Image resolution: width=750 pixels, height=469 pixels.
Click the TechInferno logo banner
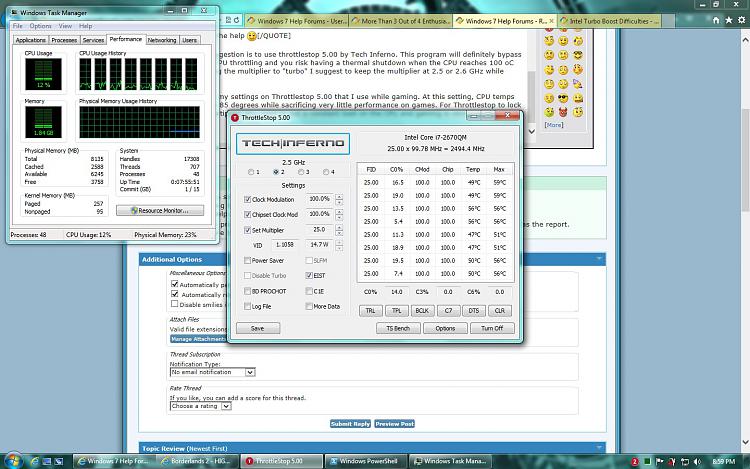(x=293, y=143)
